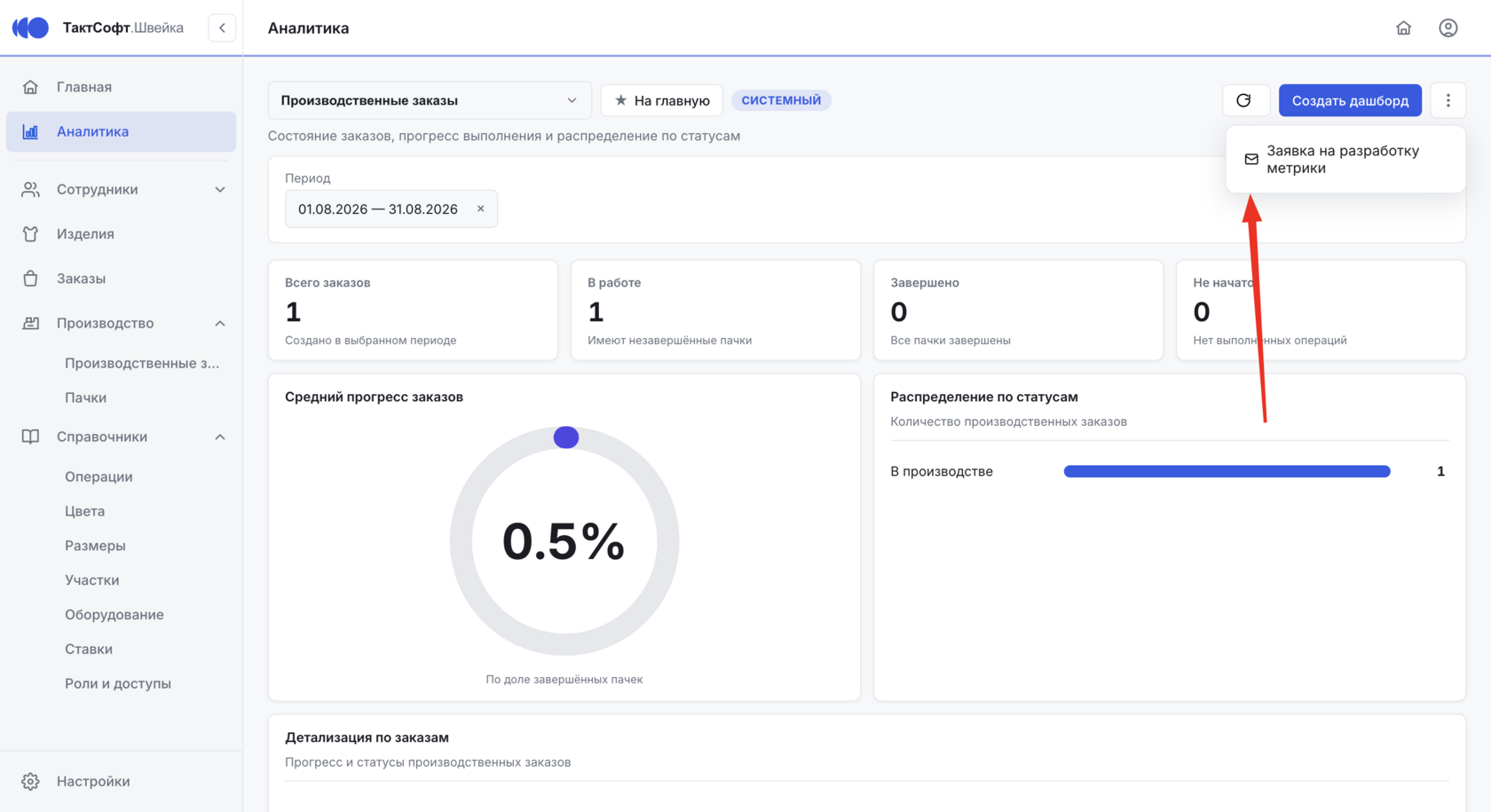This screenshot has width=1491, height=812.
Task: Open the user profile icon
Action: pyautogui.click(x=1448, y=28)
